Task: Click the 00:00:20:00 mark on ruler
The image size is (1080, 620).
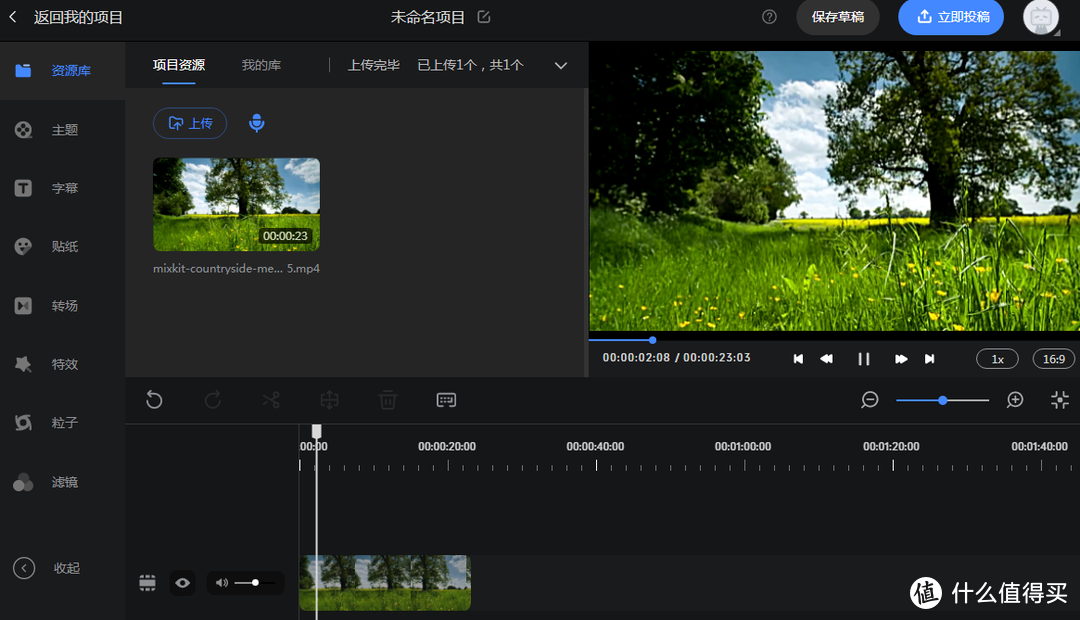Action: (x=447, y=446)
